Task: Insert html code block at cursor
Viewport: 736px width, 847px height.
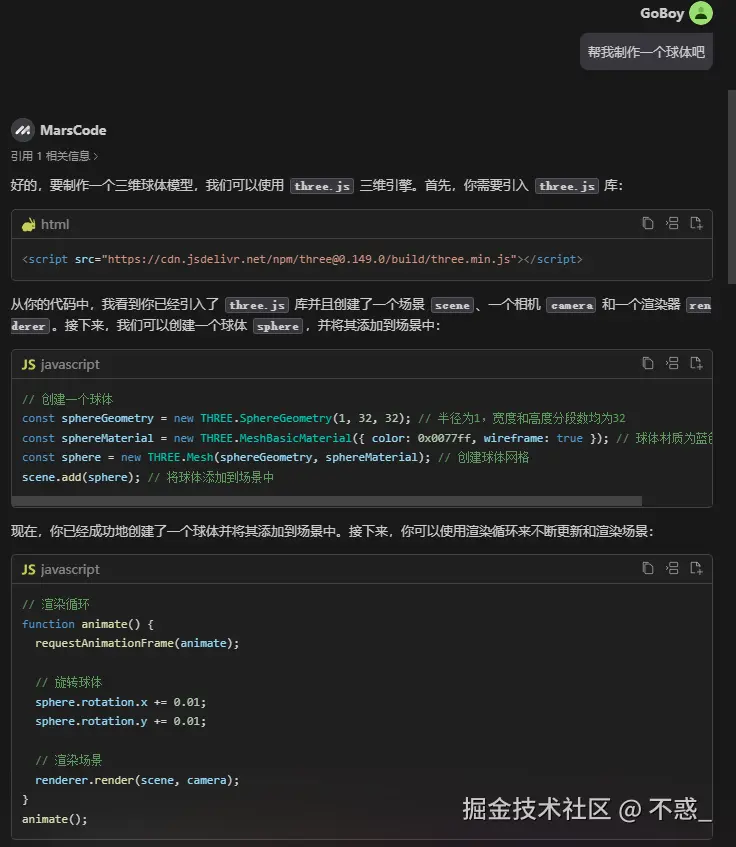Action: tap(672, 223)
